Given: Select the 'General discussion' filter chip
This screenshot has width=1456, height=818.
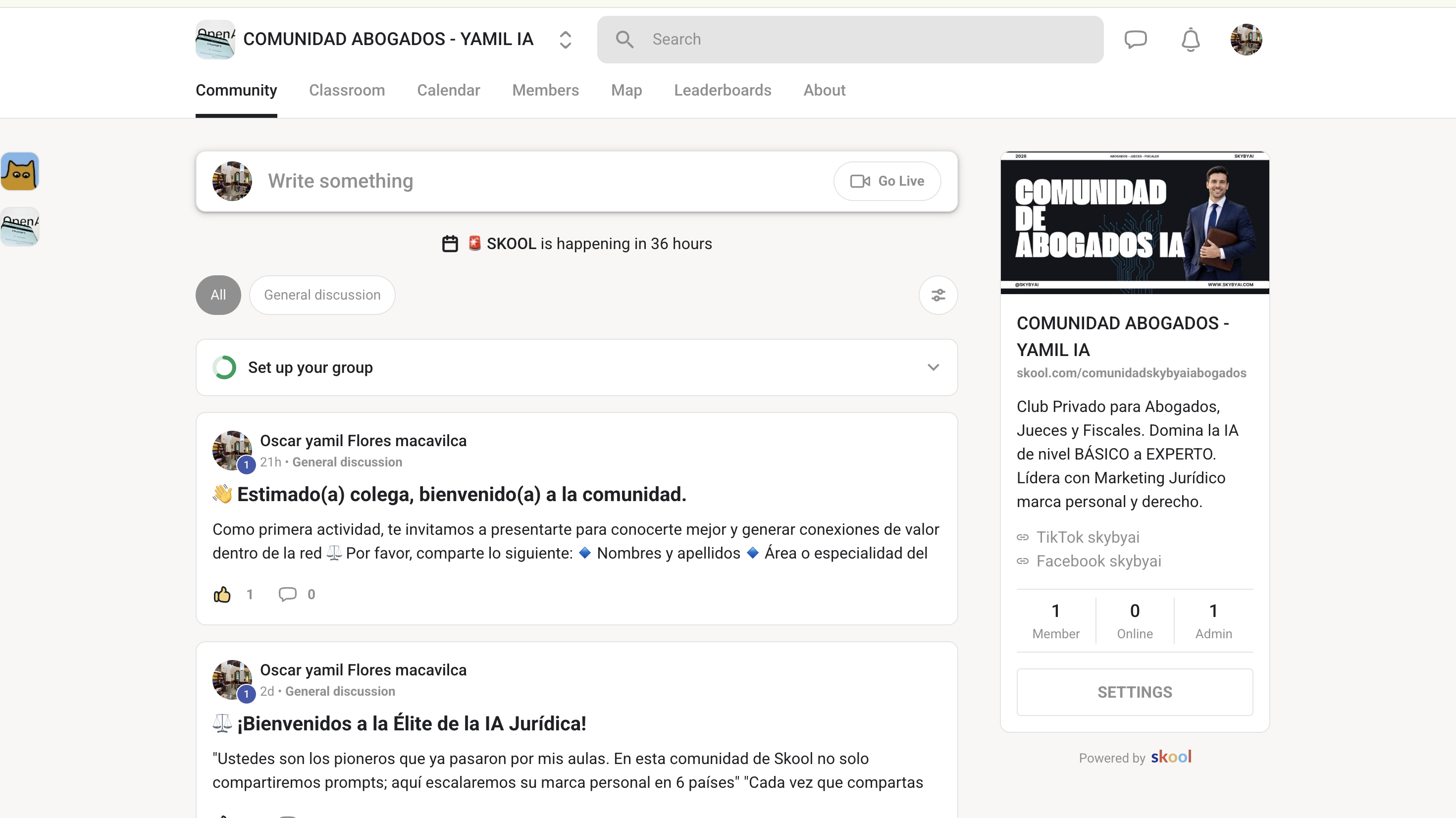Looking at the screenshot, I should [x=322, y=295].
